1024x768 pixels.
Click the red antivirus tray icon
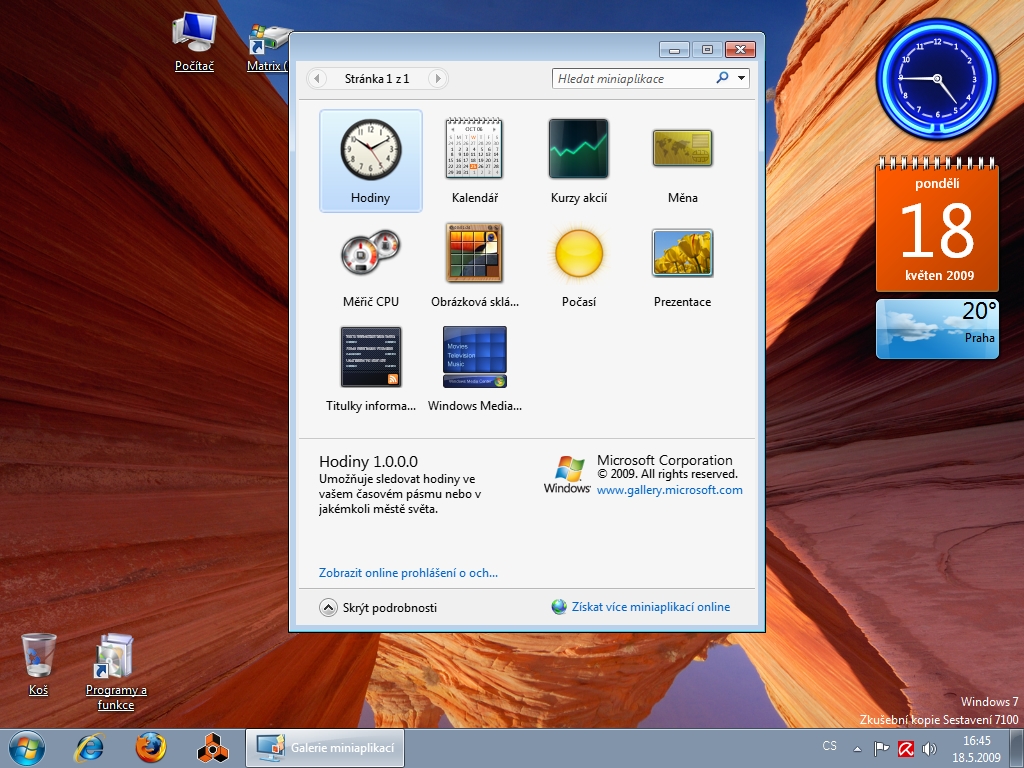(906, 748)
